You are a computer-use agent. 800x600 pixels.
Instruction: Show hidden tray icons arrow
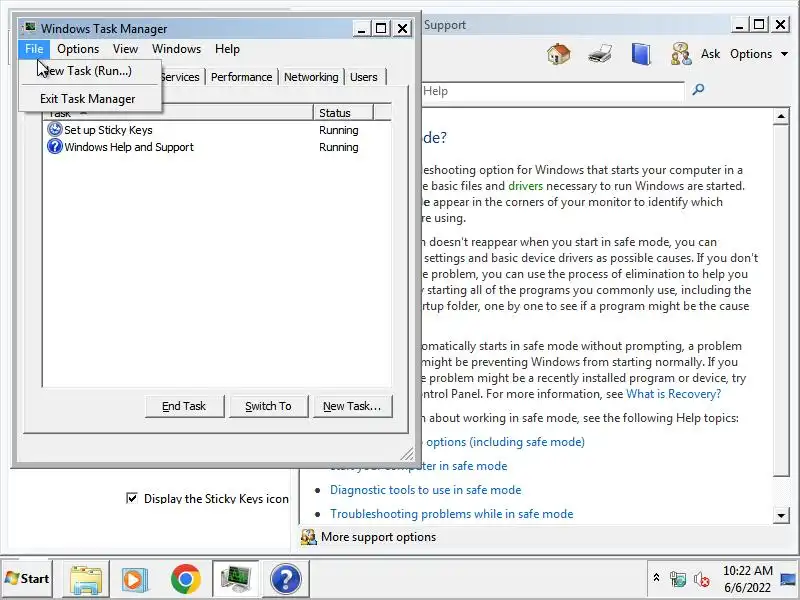[657, 578]
